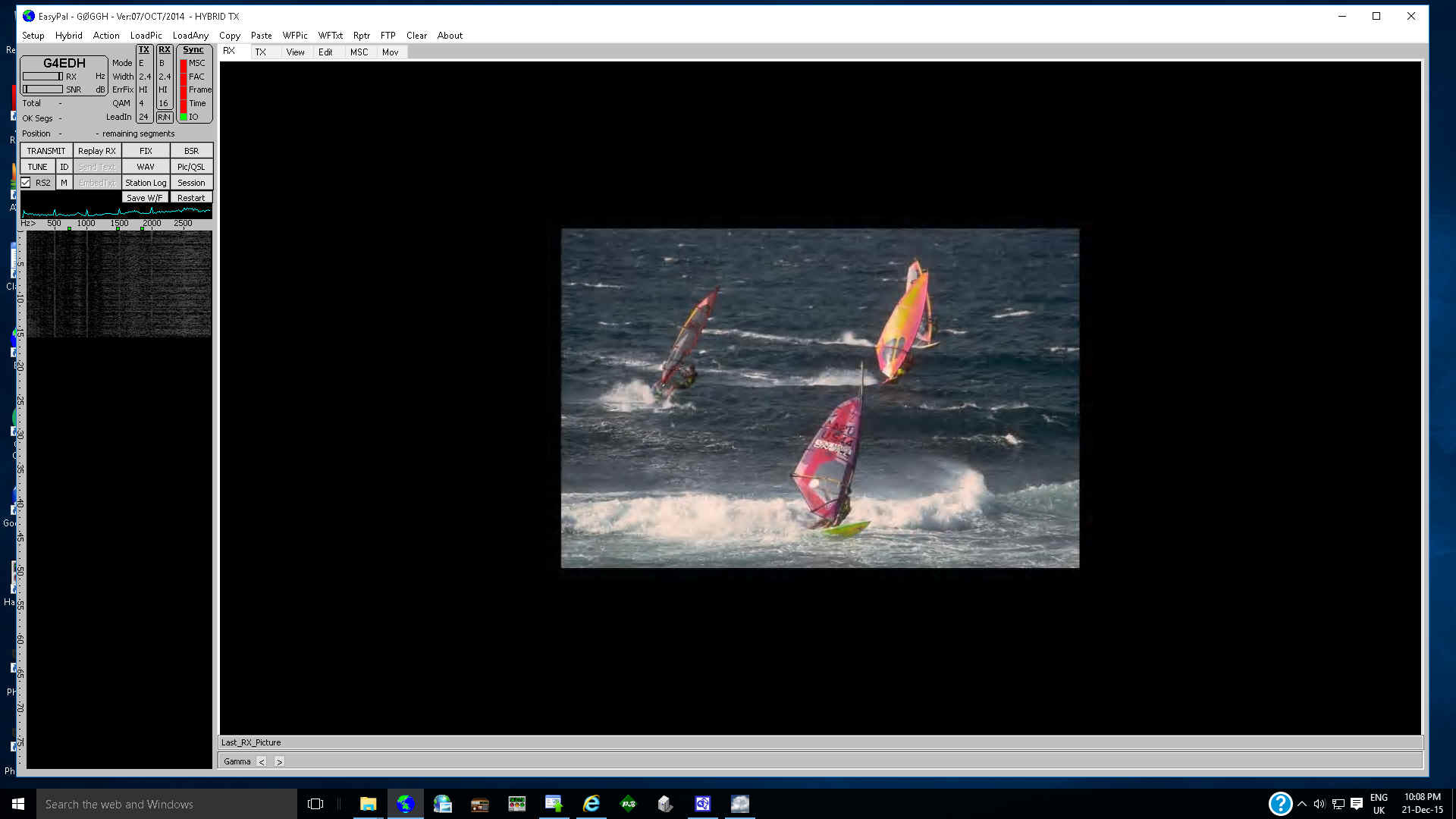Open Internet Explorer from the taskbar
This screenshot has height=819, width=1456.
[591, 804]
